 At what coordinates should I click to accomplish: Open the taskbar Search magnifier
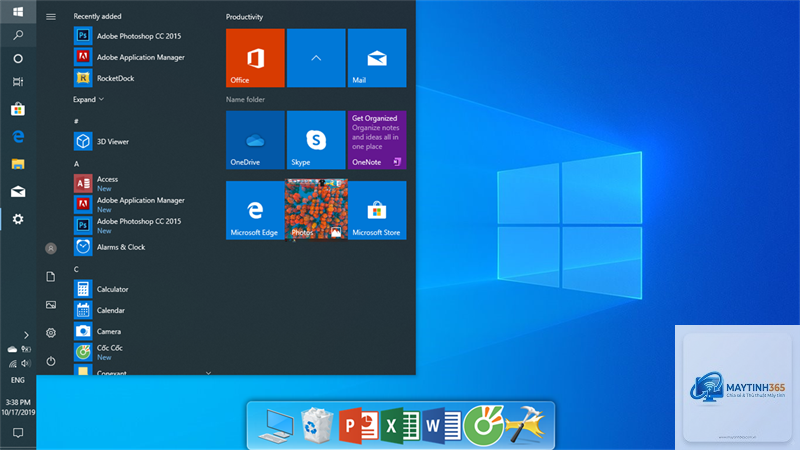click(18, 35)
